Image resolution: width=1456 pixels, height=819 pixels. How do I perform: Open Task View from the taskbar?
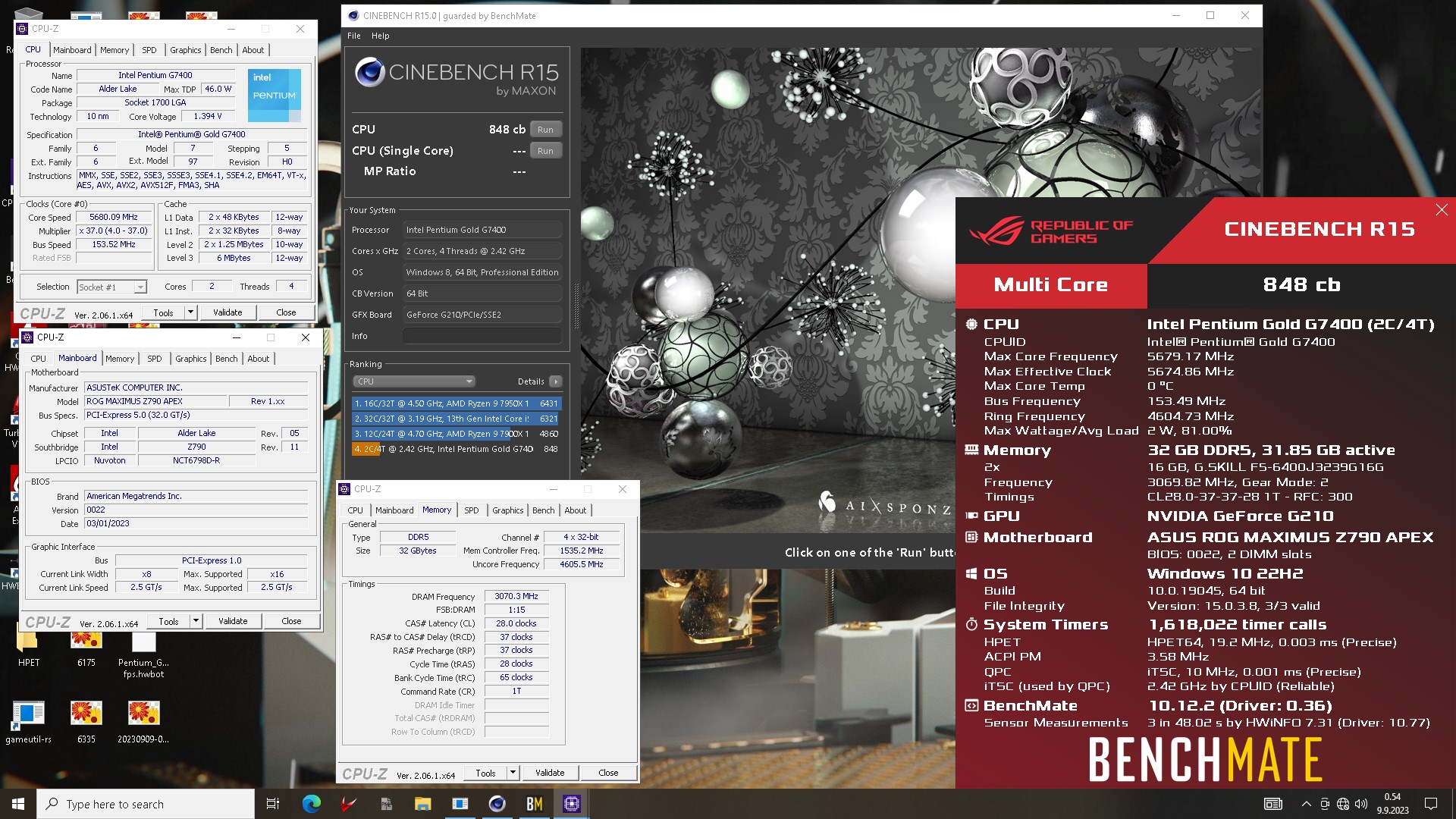tap(273, 804)
